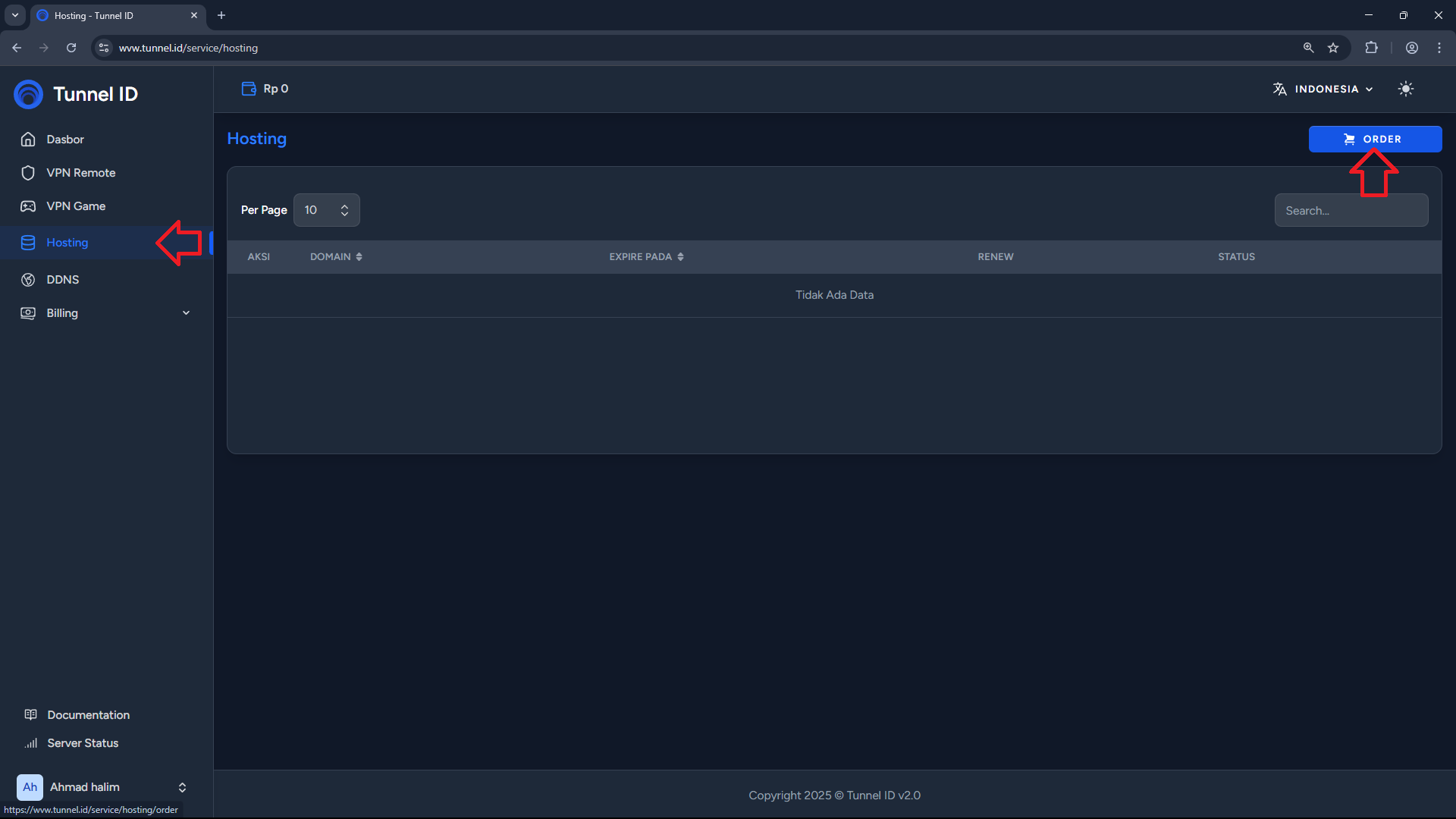Open the Per Page 10 selector
This screenshot has width=1456, height=819.
[x=326, y=210]
